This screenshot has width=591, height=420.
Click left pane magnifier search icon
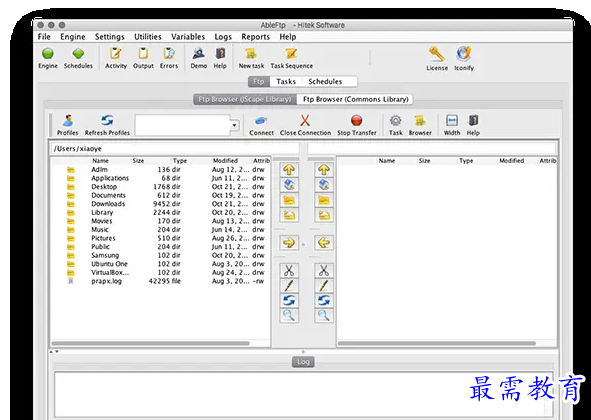pos(289,315)
